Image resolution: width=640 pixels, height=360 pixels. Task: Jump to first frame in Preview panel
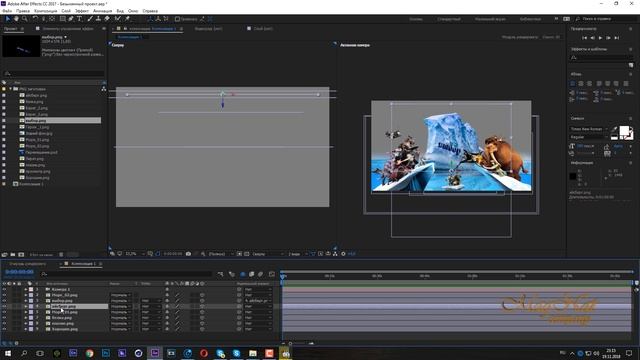[x=584, y=38]
